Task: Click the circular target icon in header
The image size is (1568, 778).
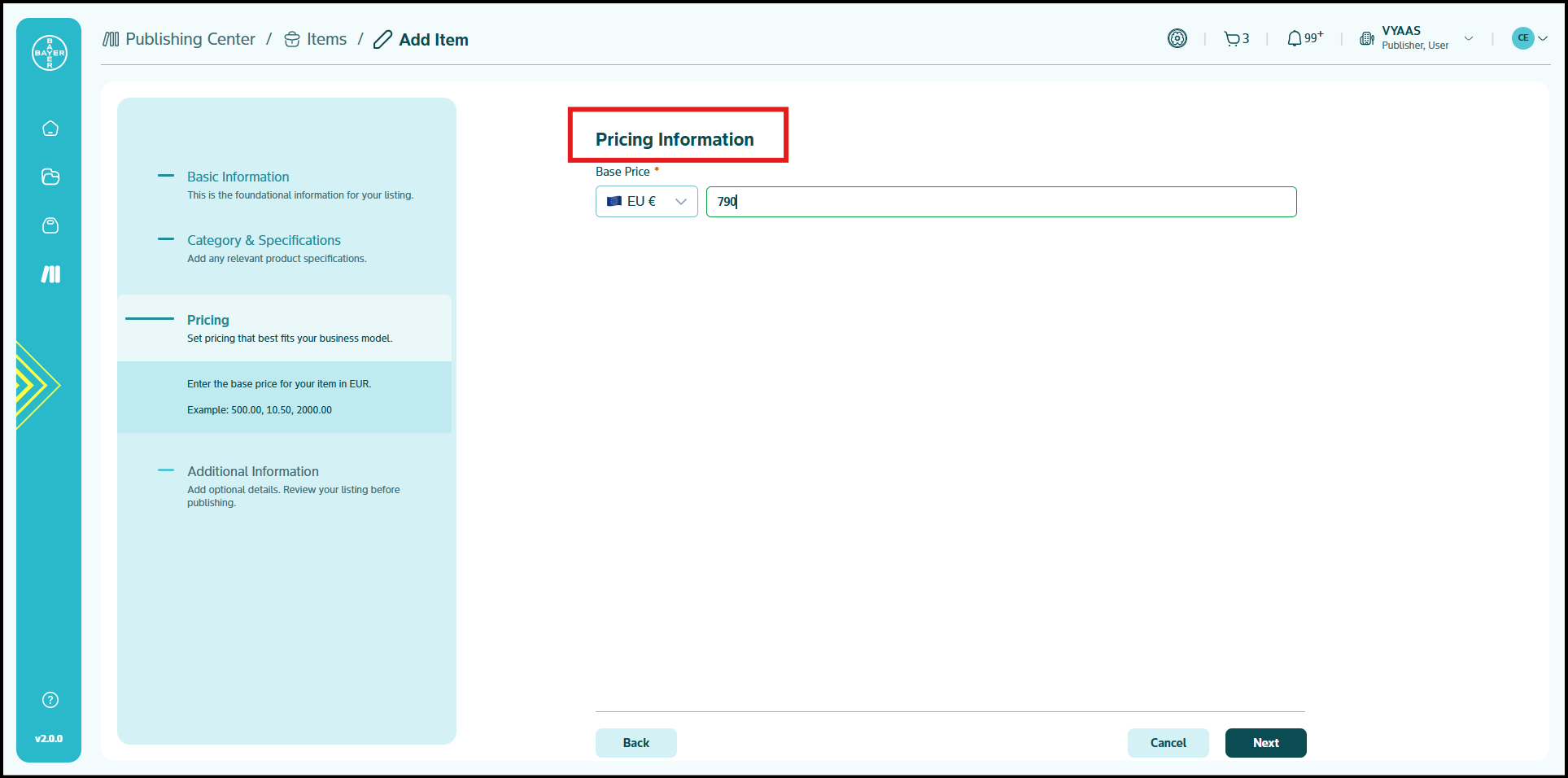Action: pyautogui.click(x=1177, y=38)
